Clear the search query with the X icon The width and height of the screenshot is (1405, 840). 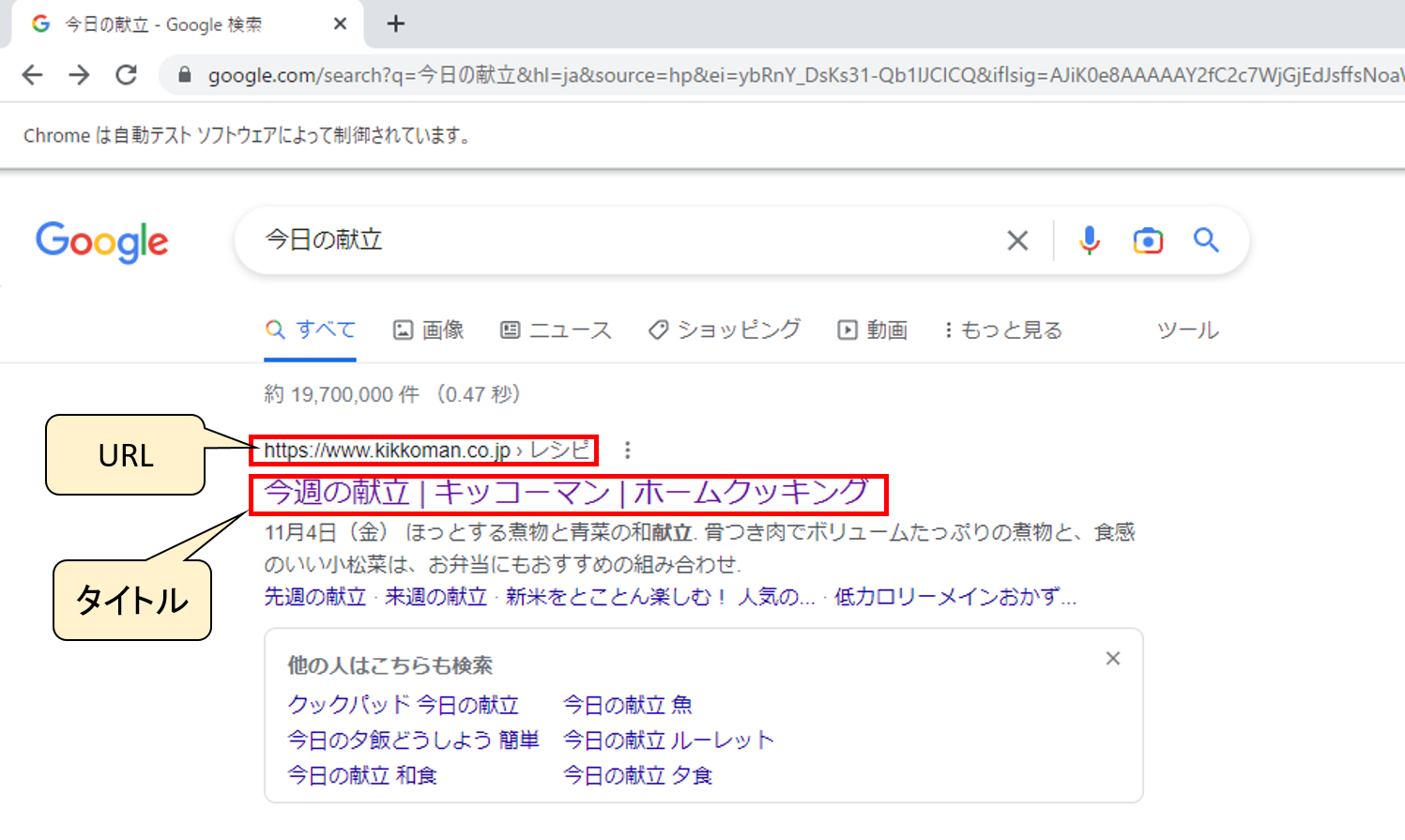point(1017,241)
